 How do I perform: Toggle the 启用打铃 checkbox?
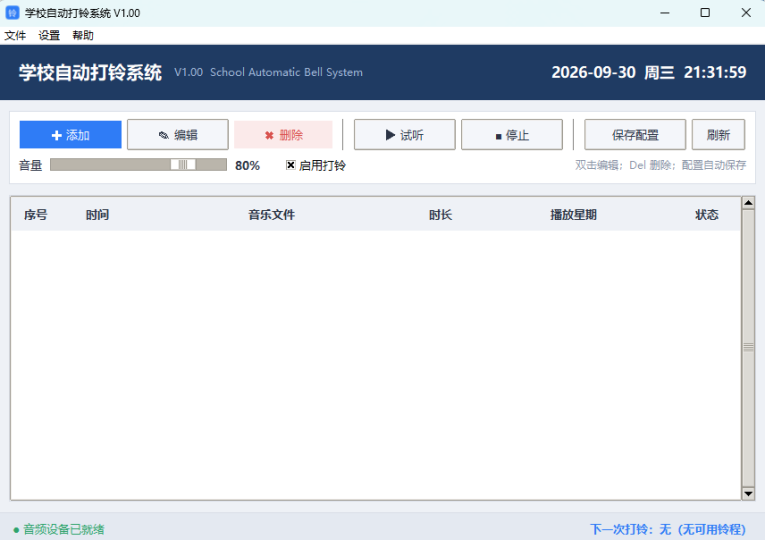tap(291, 165)
